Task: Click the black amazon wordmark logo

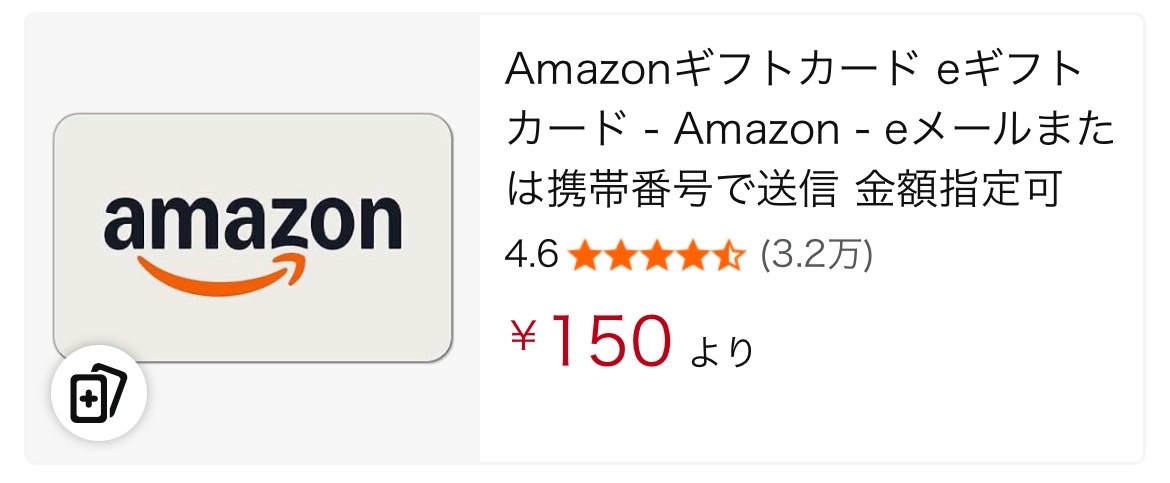Action: click(x=252, y=222)
